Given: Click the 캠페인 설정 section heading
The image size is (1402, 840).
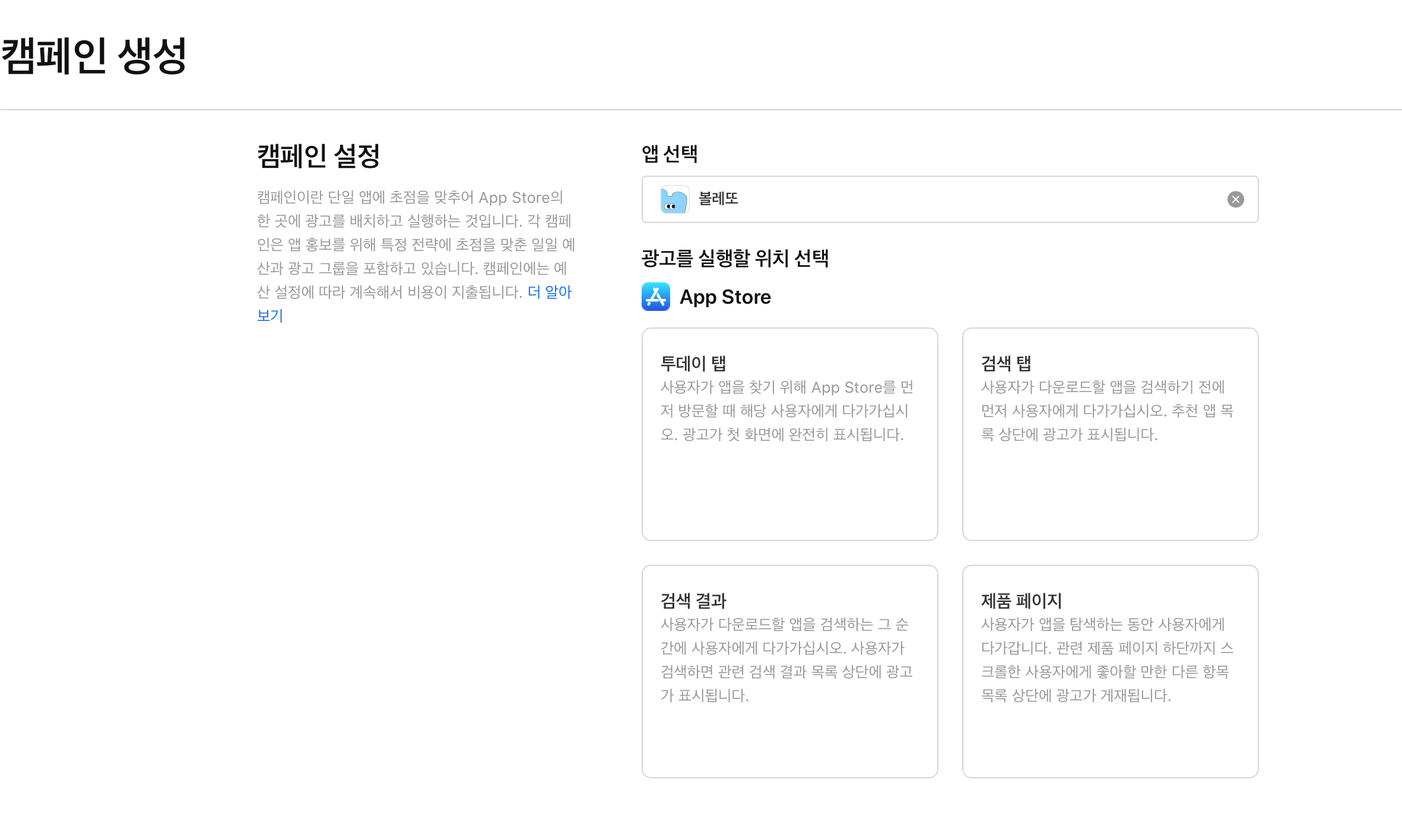Looking at the screenshot, I should [x=318, y=156].
